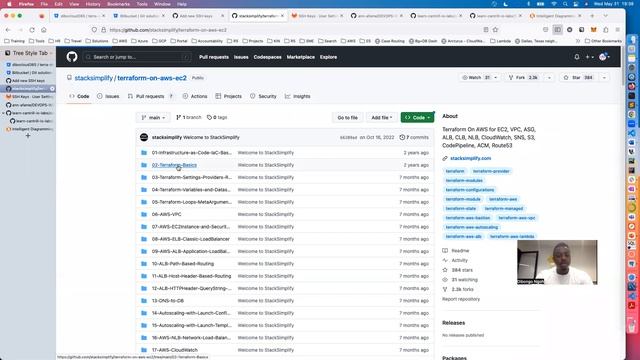View the 7 commits history
Viewport: 640px width, 360px height.
(414, 138)
